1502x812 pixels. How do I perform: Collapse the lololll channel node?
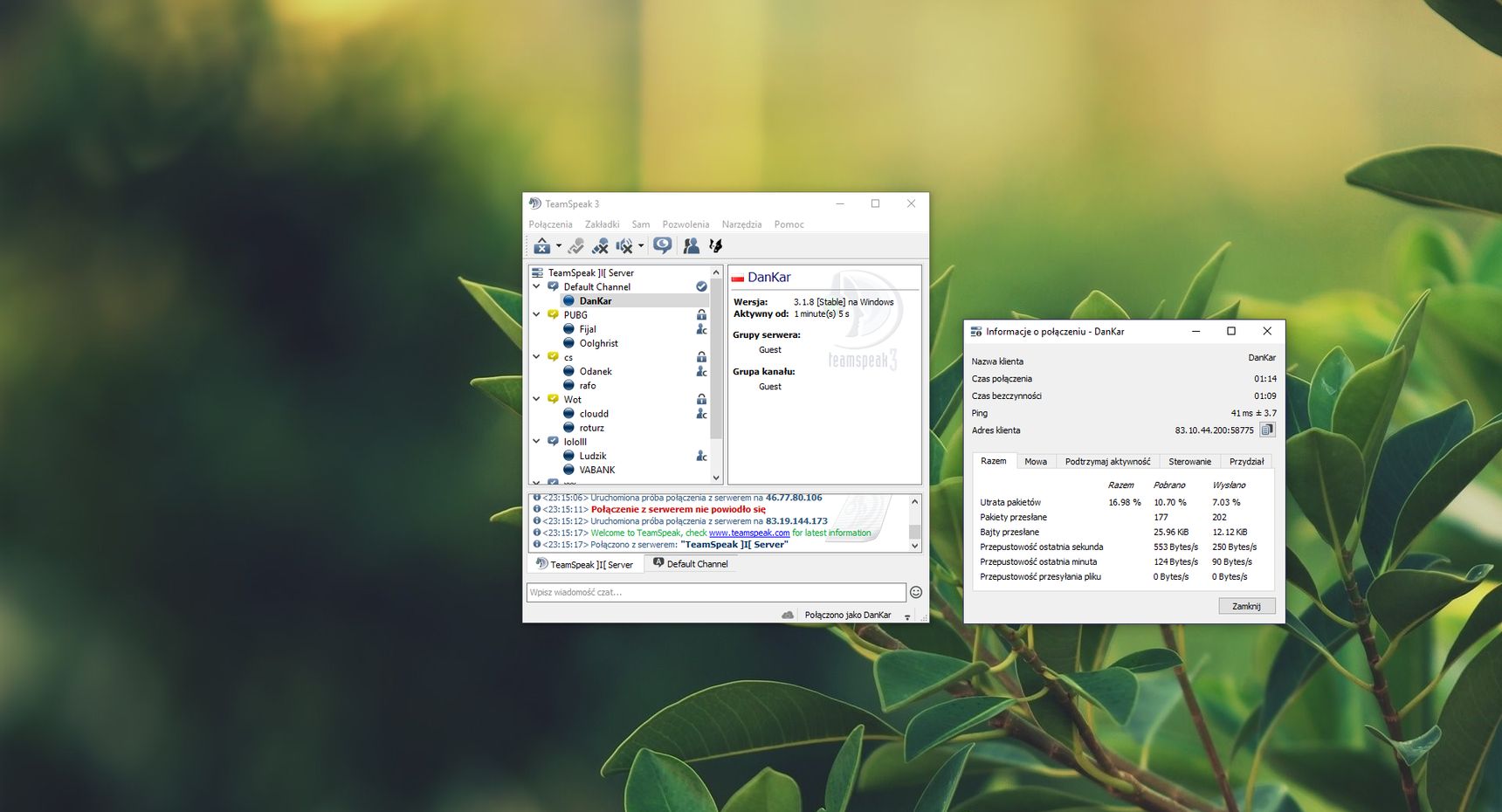pos(536,442)
